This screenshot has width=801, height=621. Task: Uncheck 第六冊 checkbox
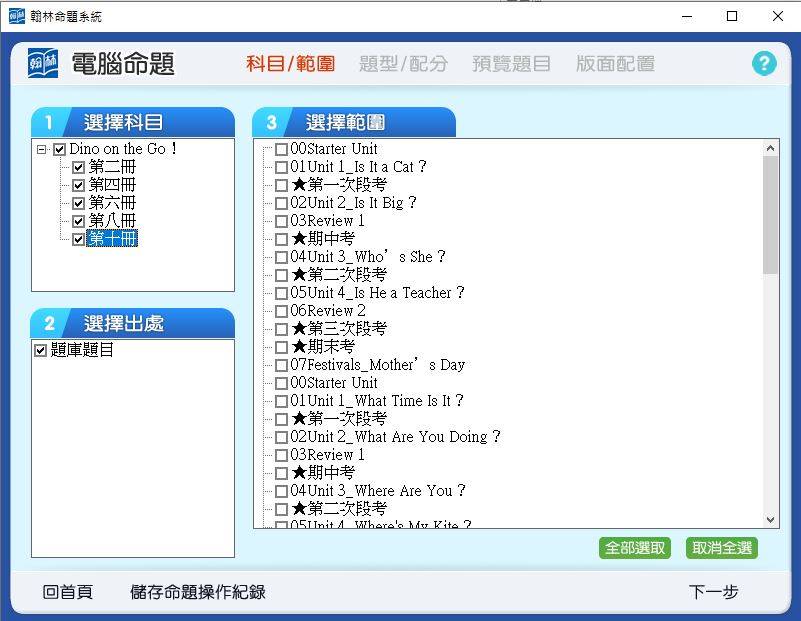(78, 203)
